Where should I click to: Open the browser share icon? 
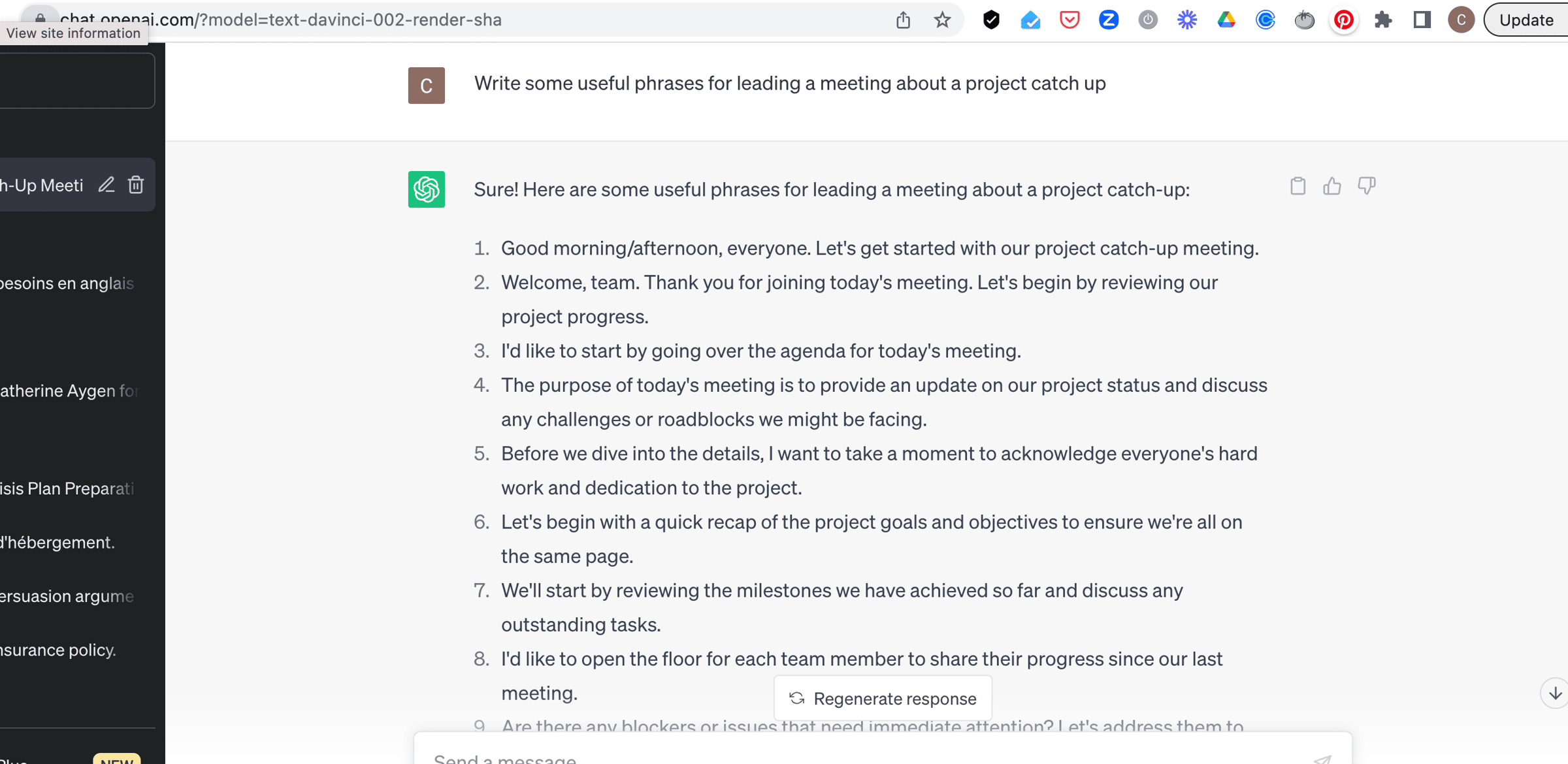903,20
